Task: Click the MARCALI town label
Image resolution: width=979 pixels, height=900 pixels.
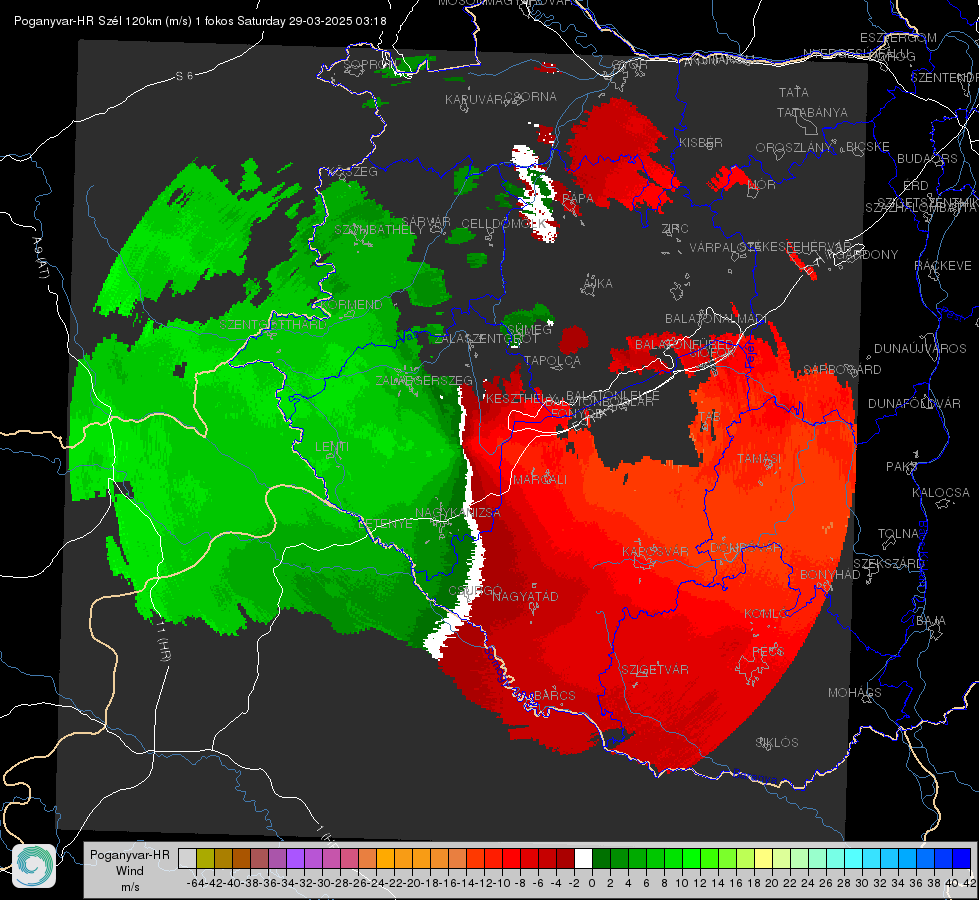Action: click(x=539, y=480)
